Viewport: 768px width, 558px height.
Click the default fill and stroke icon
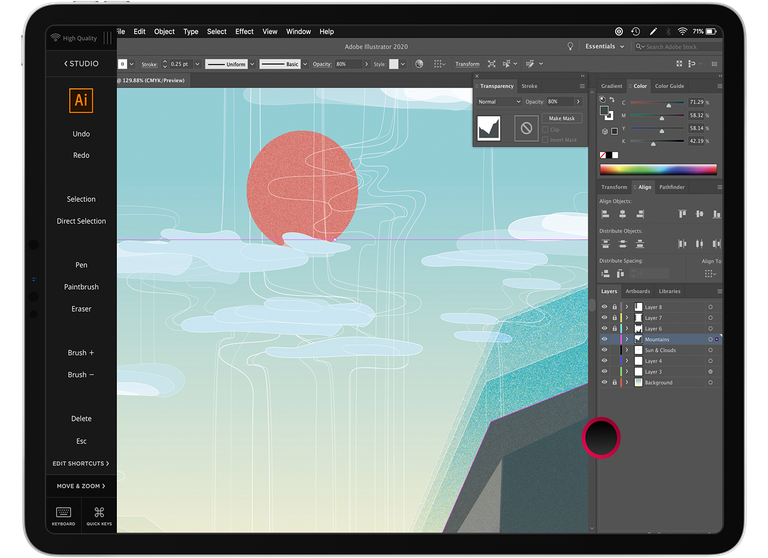click(x=602, y=99)
